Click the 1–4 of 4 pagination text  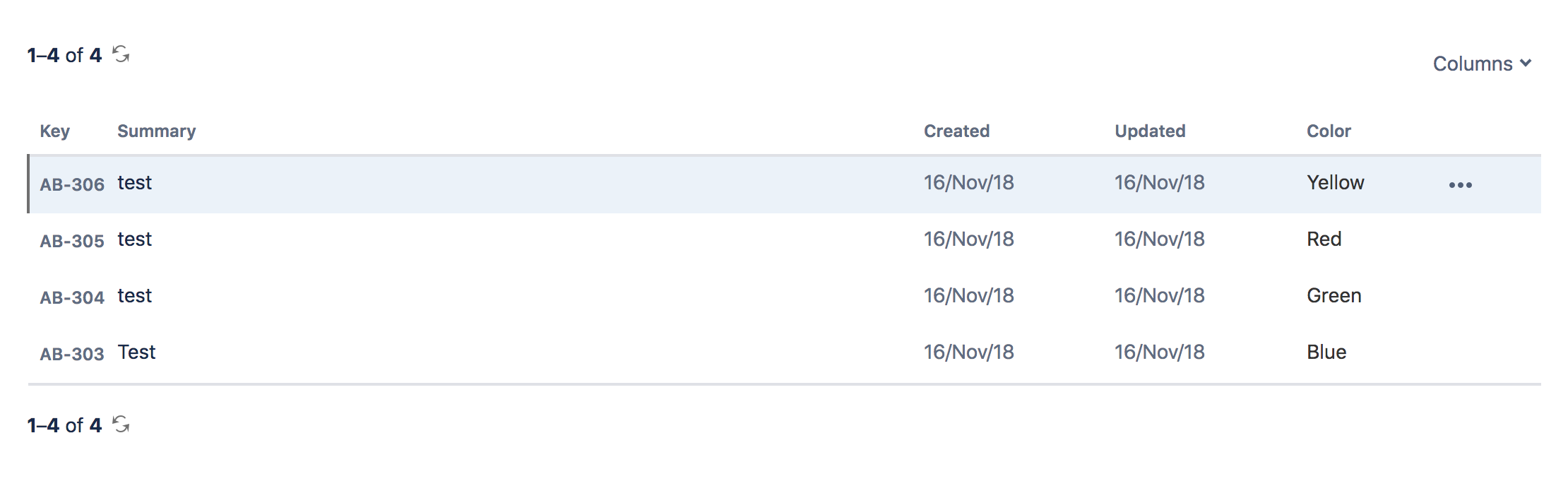[64, 55]
